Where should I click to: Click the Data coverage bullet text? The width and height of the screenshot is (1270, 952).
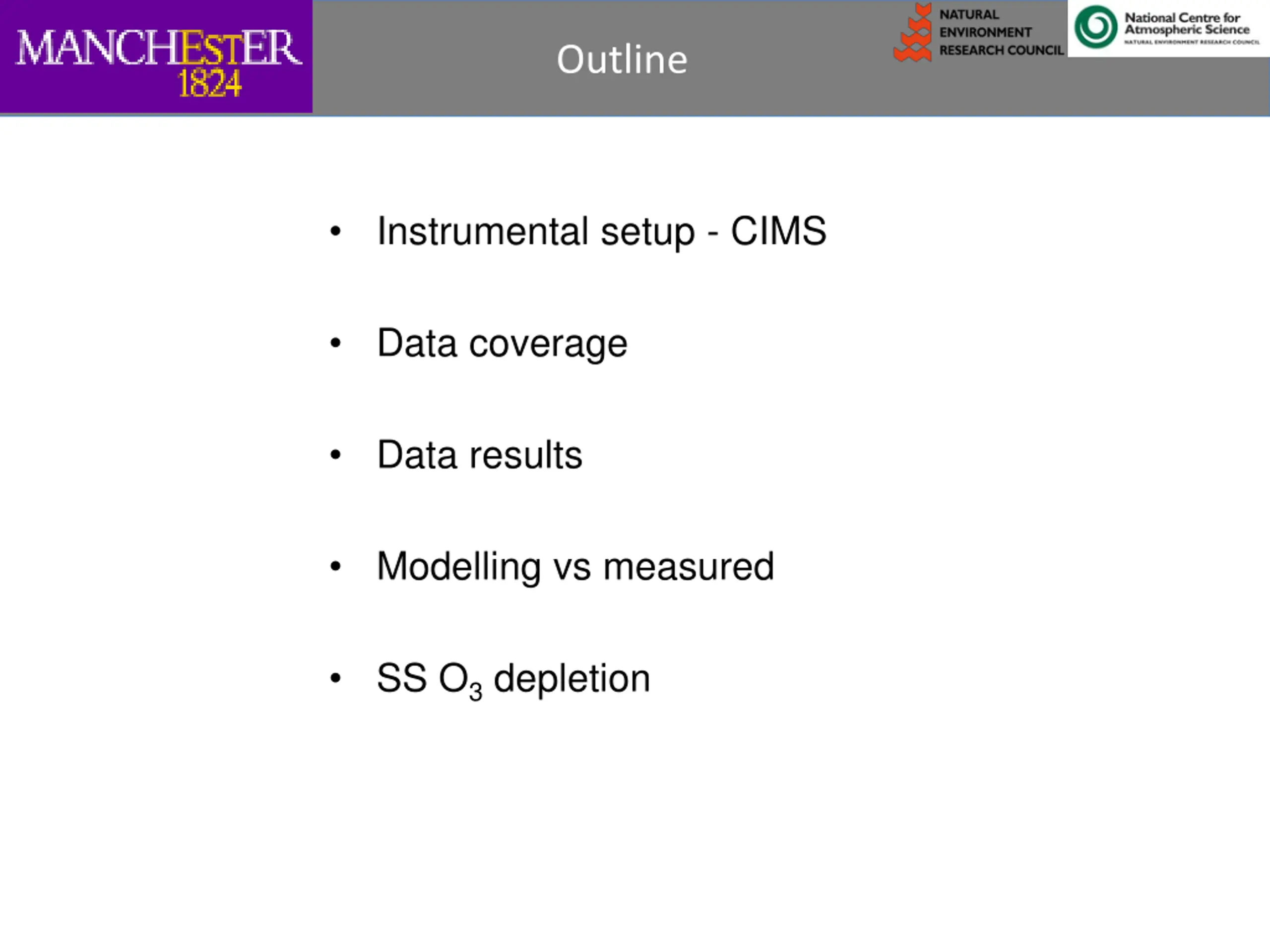click(503, 343)
